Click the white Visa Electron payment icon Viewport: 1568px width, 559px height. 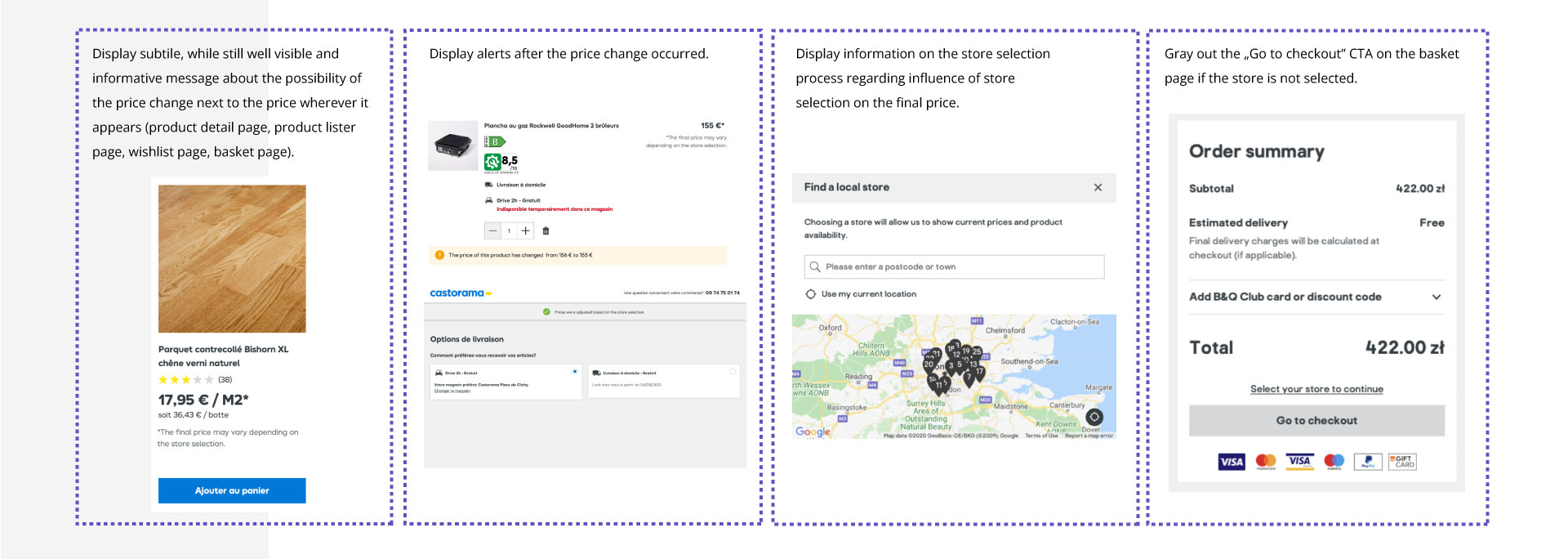(1299, 462)
